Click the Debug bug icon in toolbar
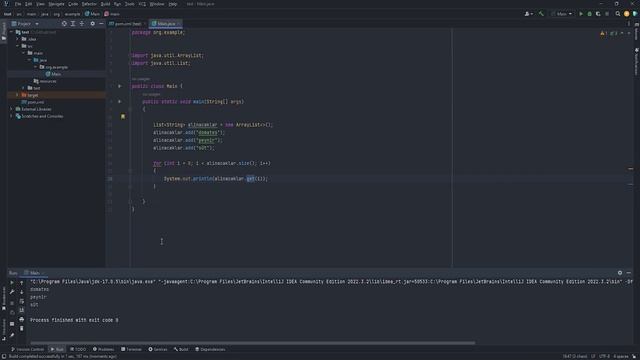 pyautogui.click(x=589, y=14)
